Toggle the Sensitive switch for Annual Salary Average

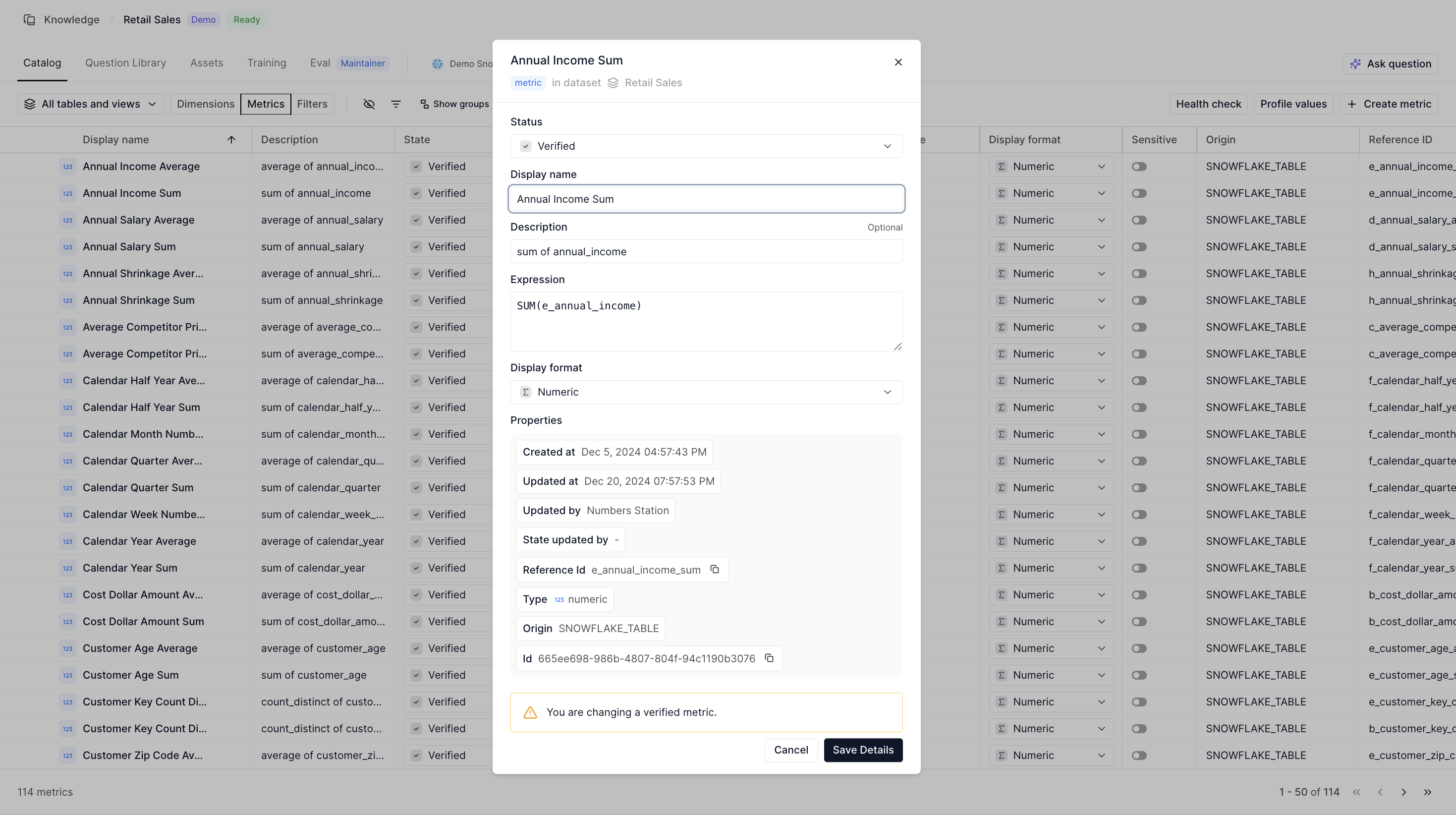click(x=1139, y=220)
